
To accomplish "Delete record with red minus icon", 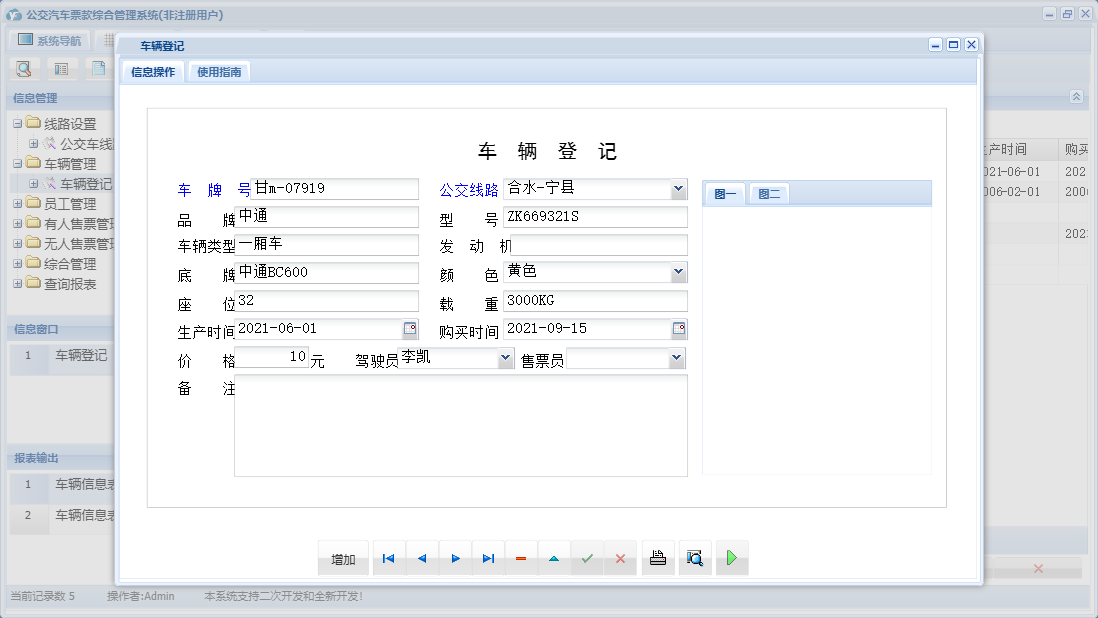I will click(521, 558).
